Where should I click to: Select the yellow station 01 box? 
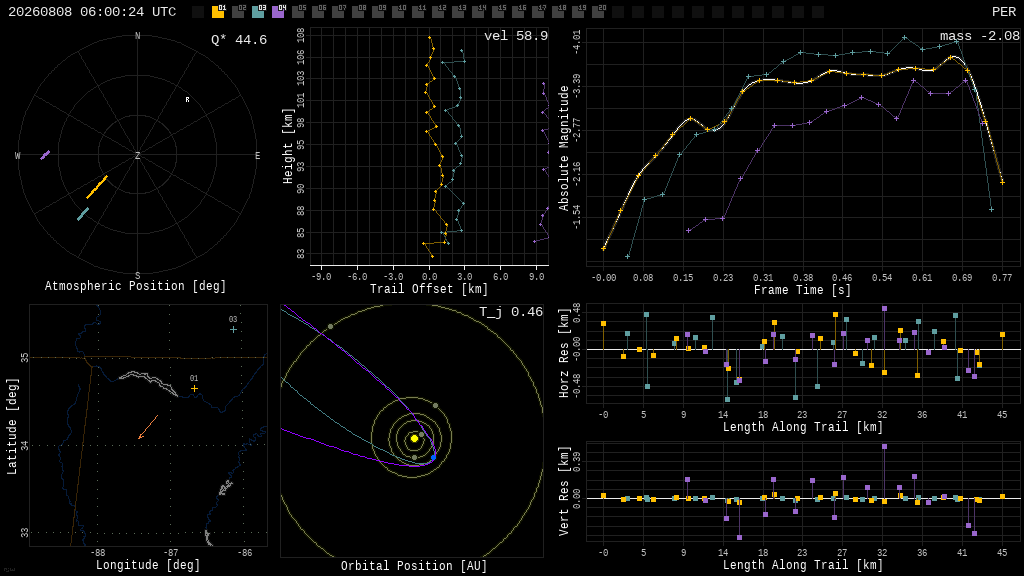[x=217, y=12]
